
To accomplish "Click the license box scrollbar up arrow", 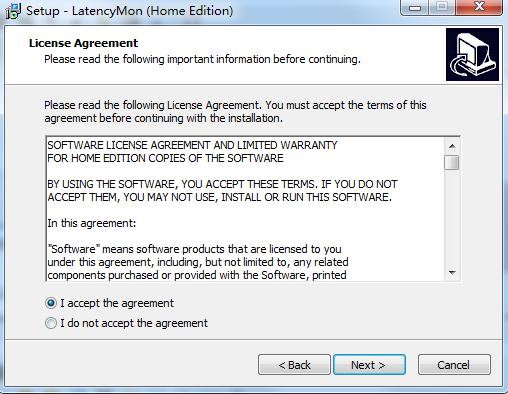I will click(452, 146).
